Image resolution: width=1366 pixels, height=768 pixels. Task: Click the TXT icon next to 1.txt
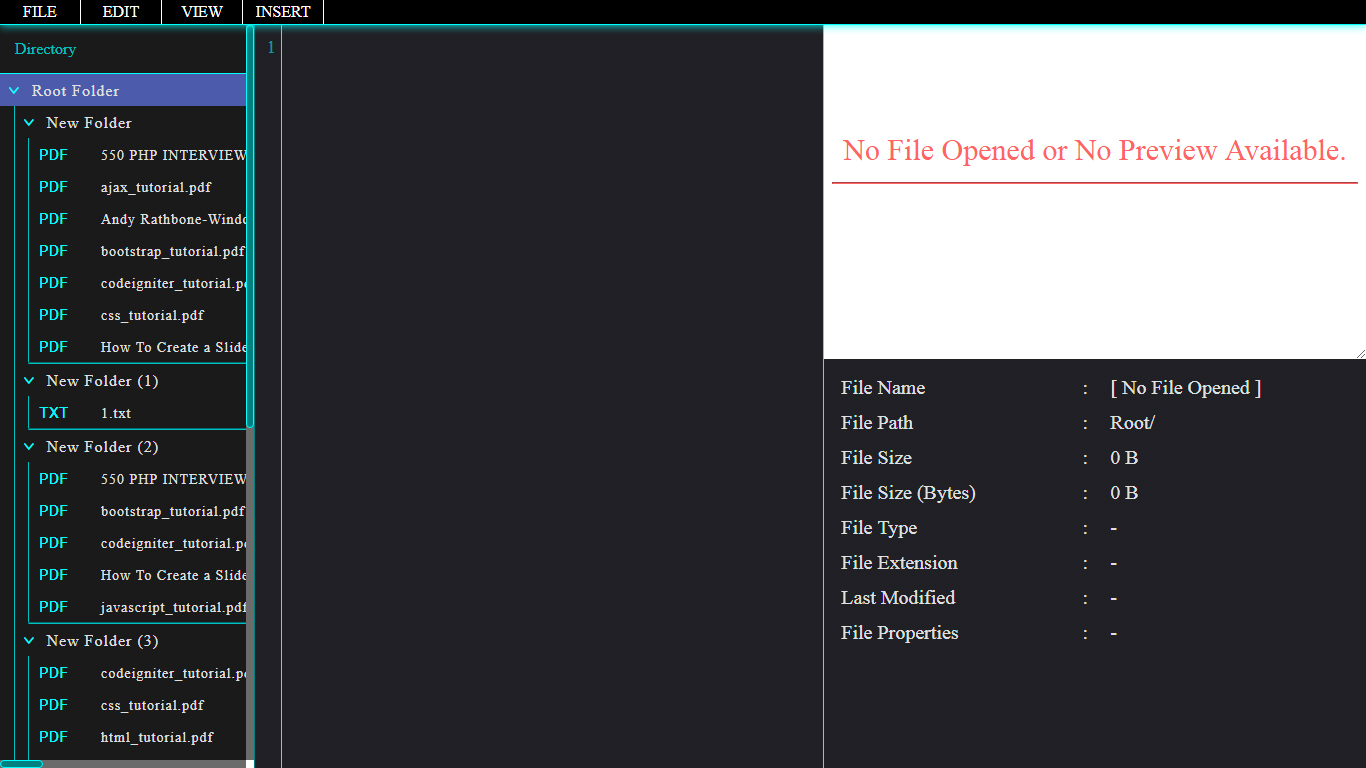[x=53, y=413]
